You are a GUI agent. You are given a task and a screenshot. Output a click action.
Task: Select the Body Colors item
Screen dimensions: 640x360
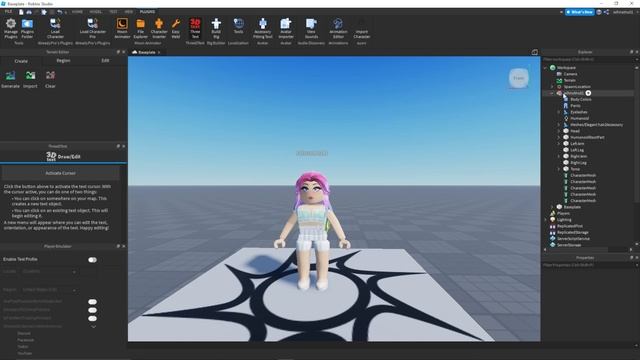tap(580, 99)
